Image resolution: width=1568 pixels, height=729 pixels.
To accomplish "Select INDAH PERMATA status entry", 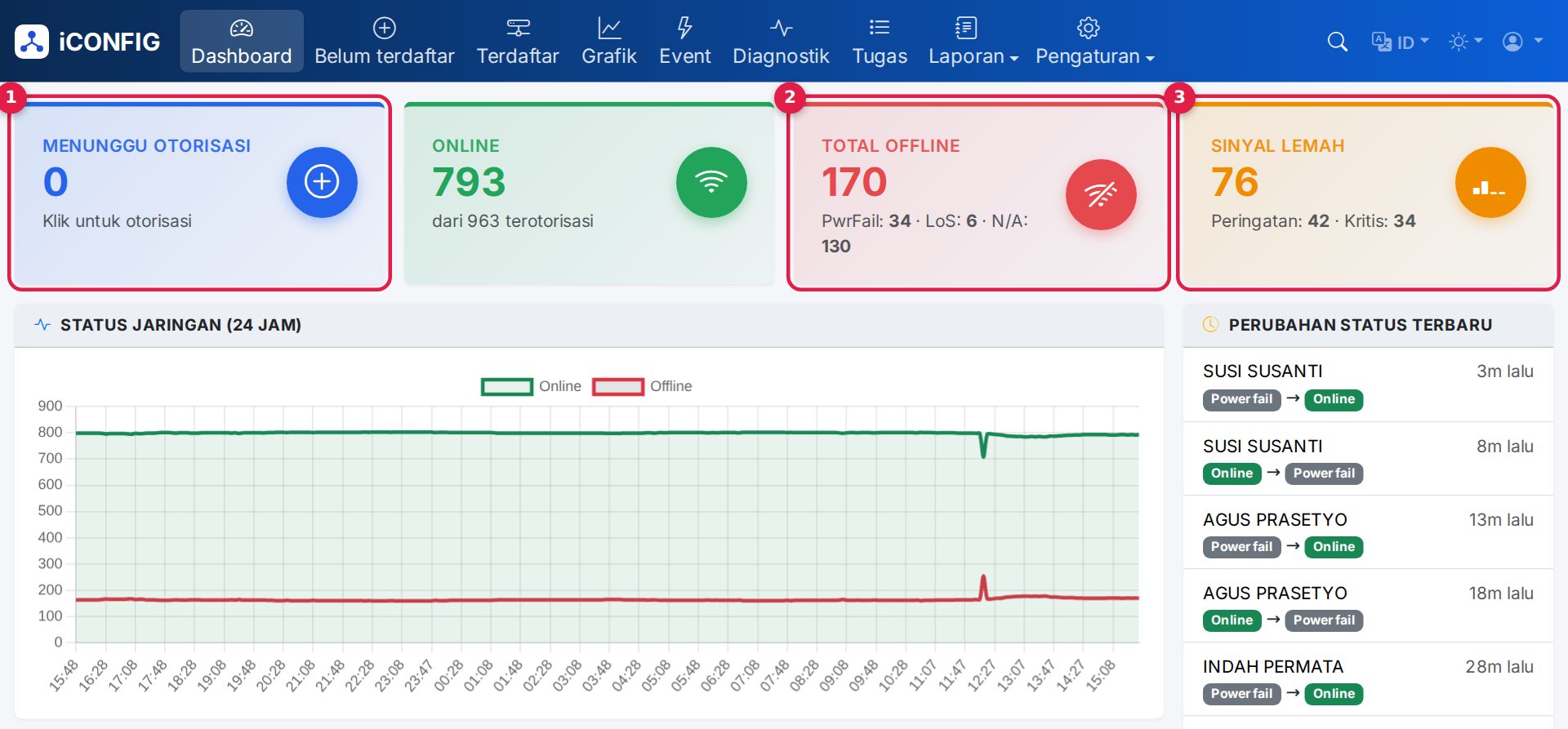I will 1368,679.
